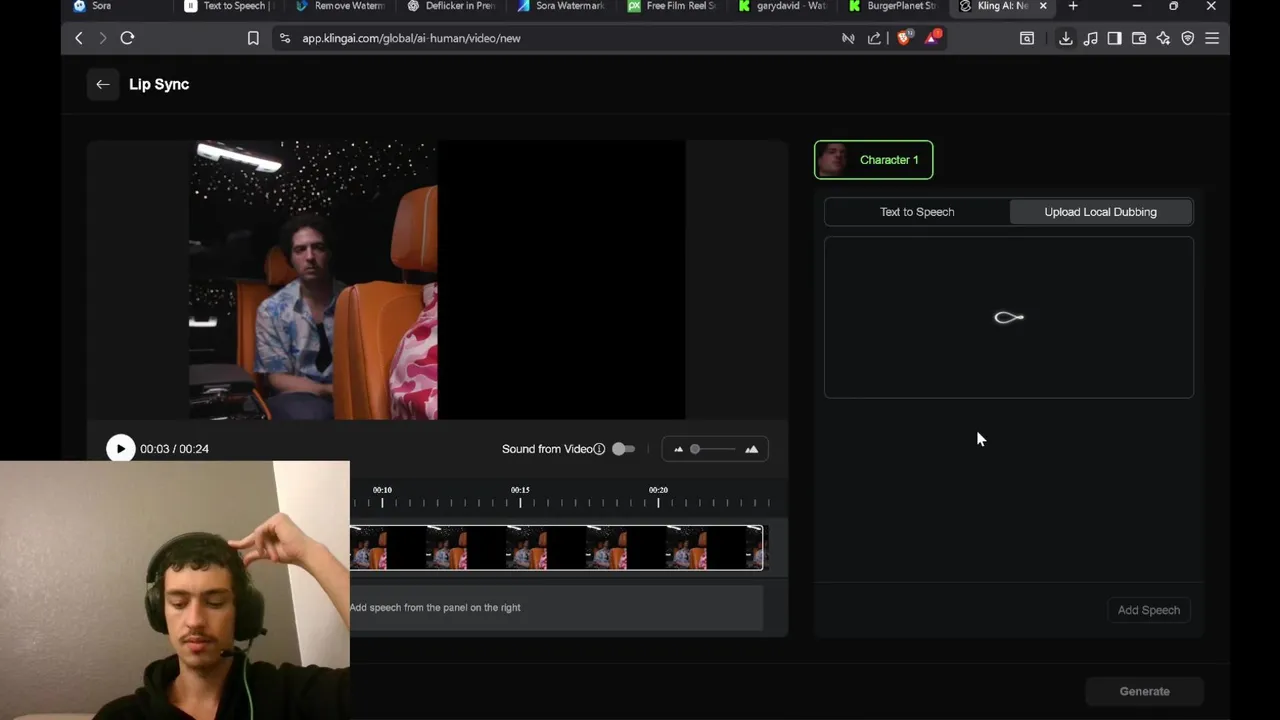Click the Generate button
This screenshot has height=720, width=1280.
[x=1144, y=691]
